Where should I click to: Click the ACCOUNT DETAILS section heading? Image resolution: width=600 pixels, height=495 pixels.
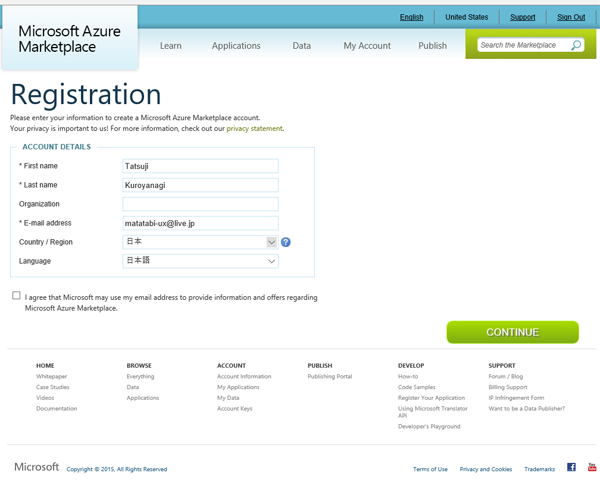(x=57, y=147)
